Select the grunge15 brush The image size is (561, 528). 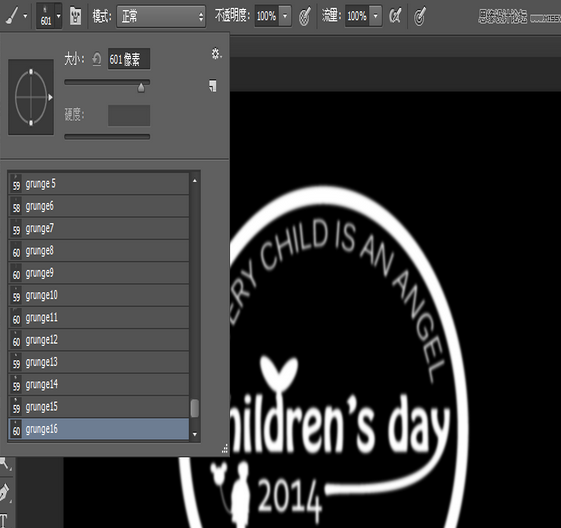(99, 407)
